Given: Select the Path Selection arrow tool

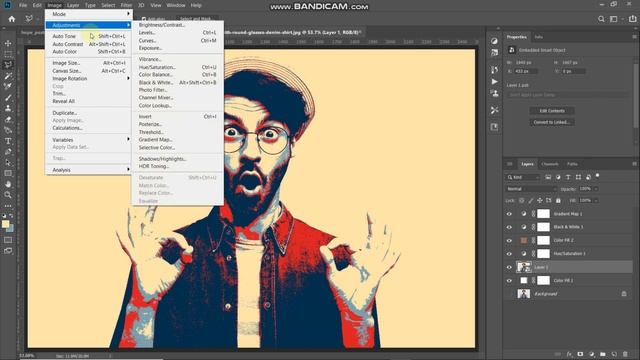Looking at the screenshot, I should click(8, 162).
